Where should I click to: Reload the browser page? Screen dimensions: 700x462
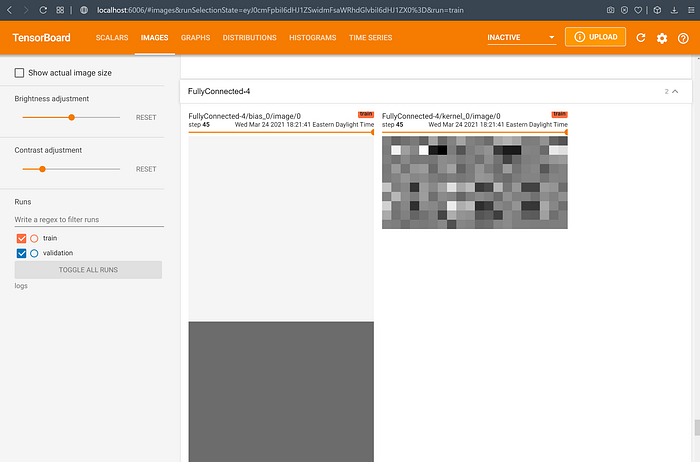pos(43,10)
